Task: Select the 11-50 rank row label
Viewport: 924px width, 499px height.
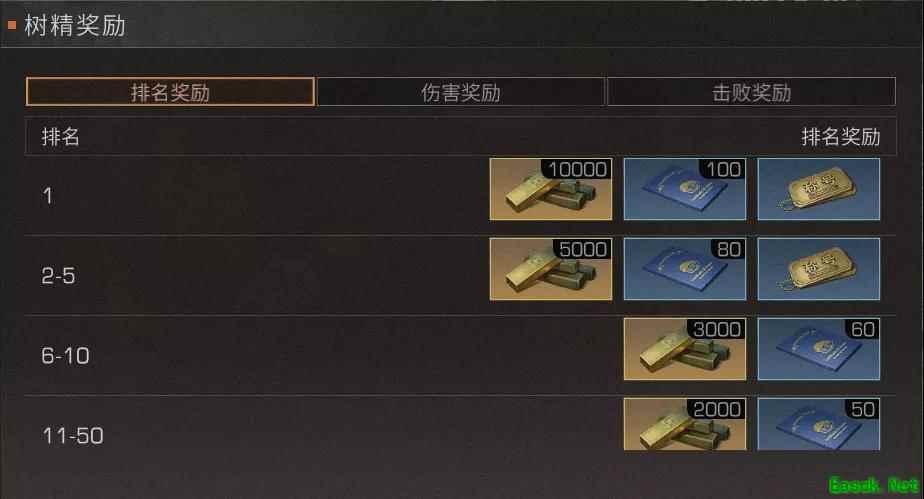Action: click(x=72, y=436)
